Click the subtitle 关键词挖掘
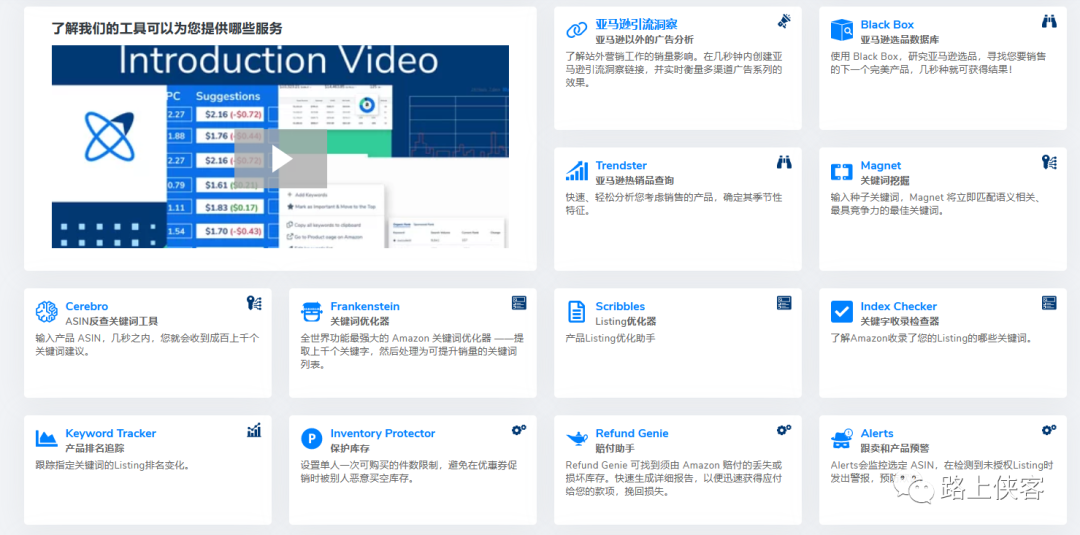Image resolution: width=1080 pixels, height=535 pixels. tap(885, 180)
